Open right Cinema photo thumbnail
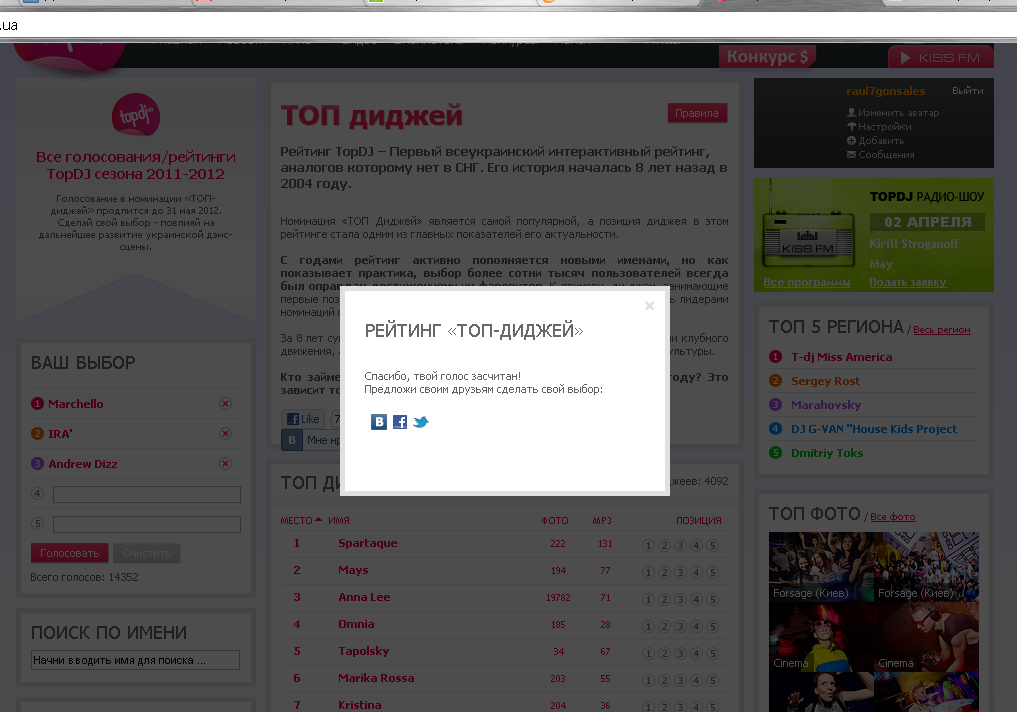This screenshot has width=1017, height=712. pos(926,637)
